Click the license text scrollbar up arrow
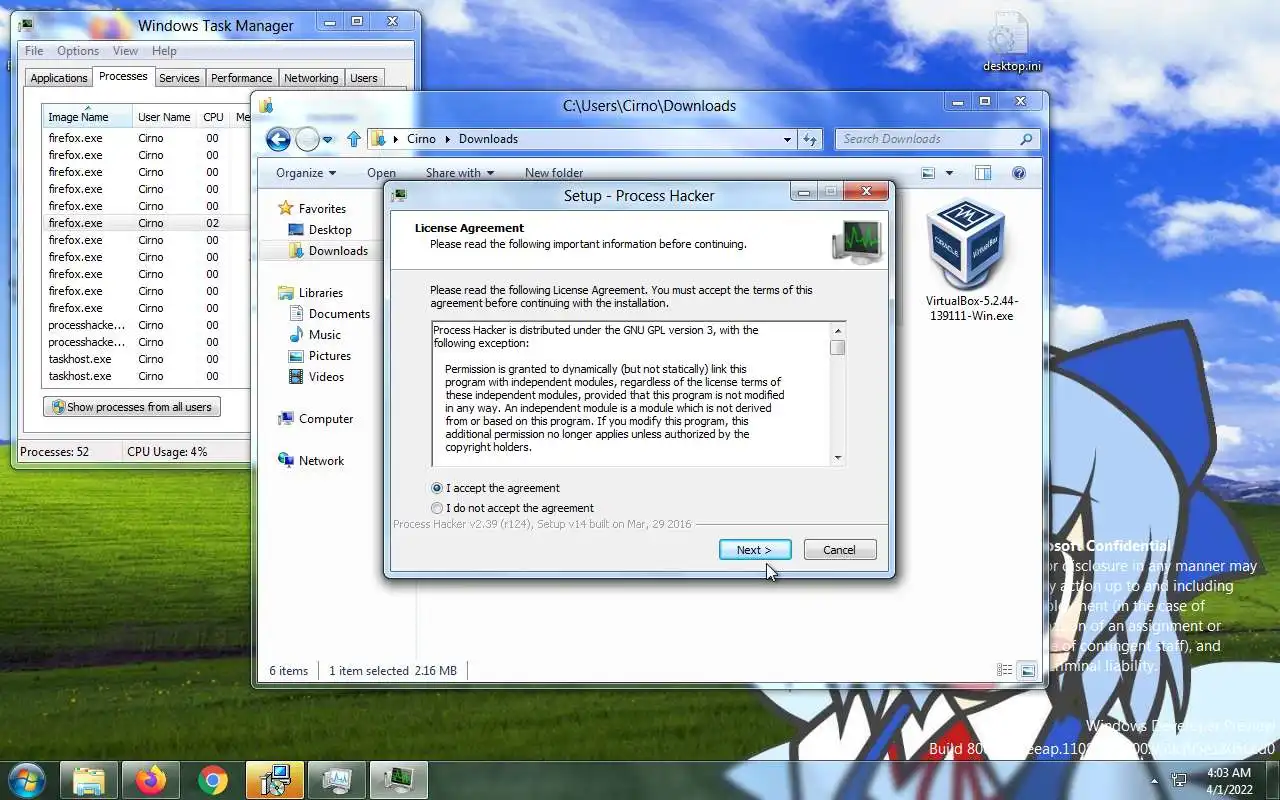The height and width of the screenshot is (800, 1280). point(838,331)
